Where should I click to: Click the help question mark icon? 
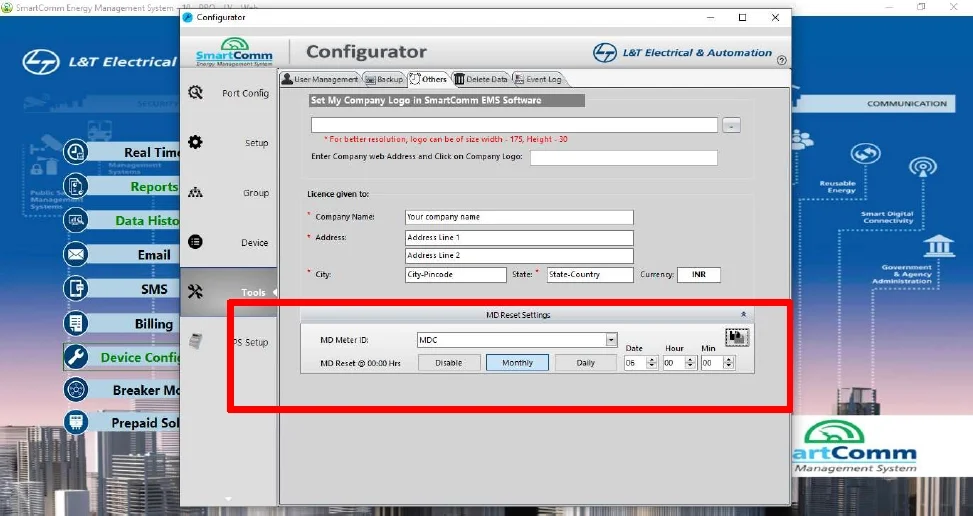pos(781,60)
